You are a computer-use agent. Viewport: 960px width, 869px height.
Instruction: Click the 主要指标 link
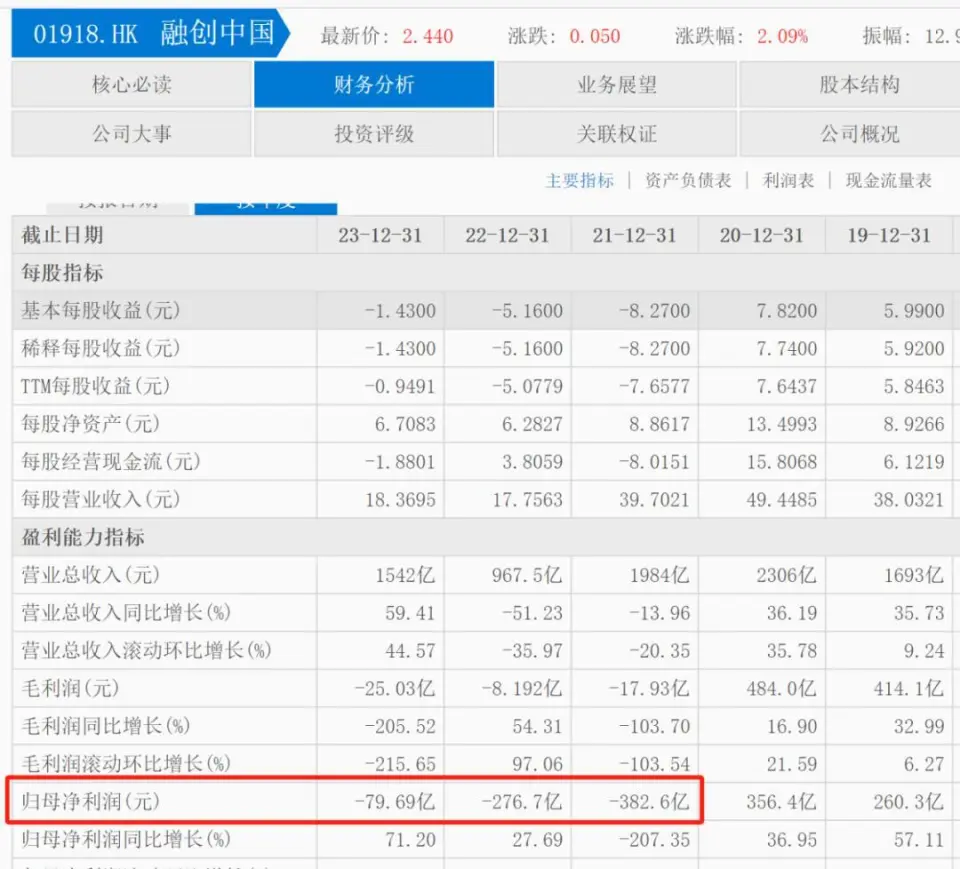click(x=579, y=180)
